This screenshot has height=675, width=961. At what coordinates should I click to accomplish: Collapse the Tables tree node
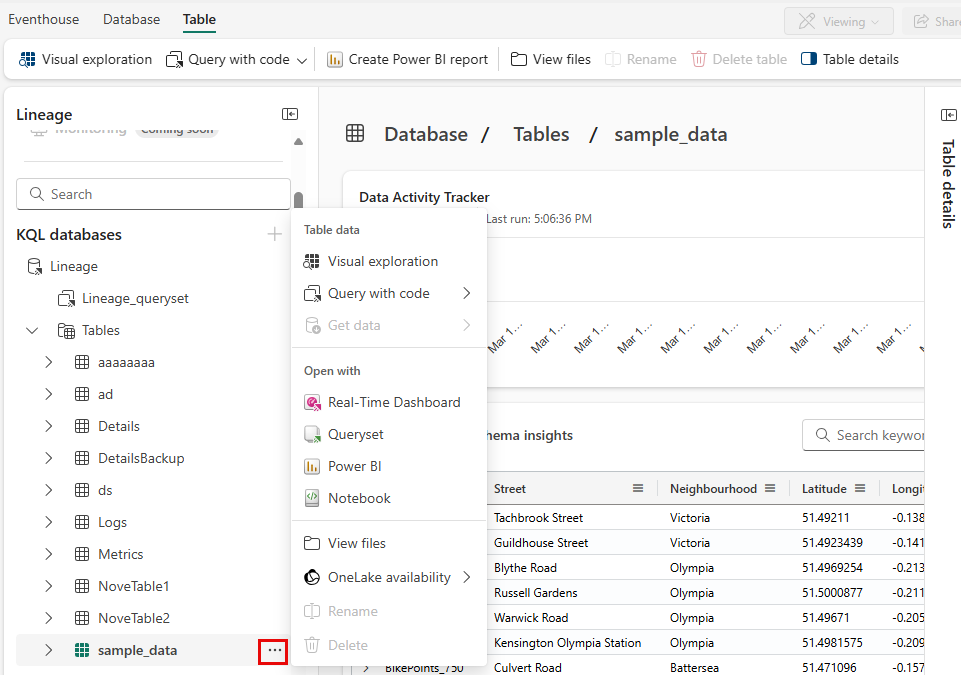point(32,330)
